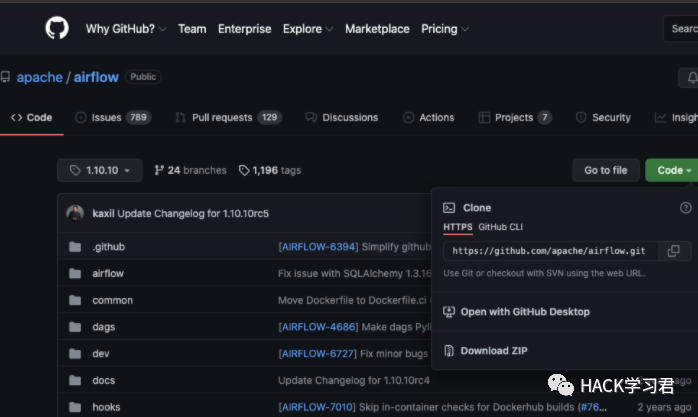The height and width of the screenshot is (417, 698).
Task: Switch to the Code tab
Action: pos(32,117)
